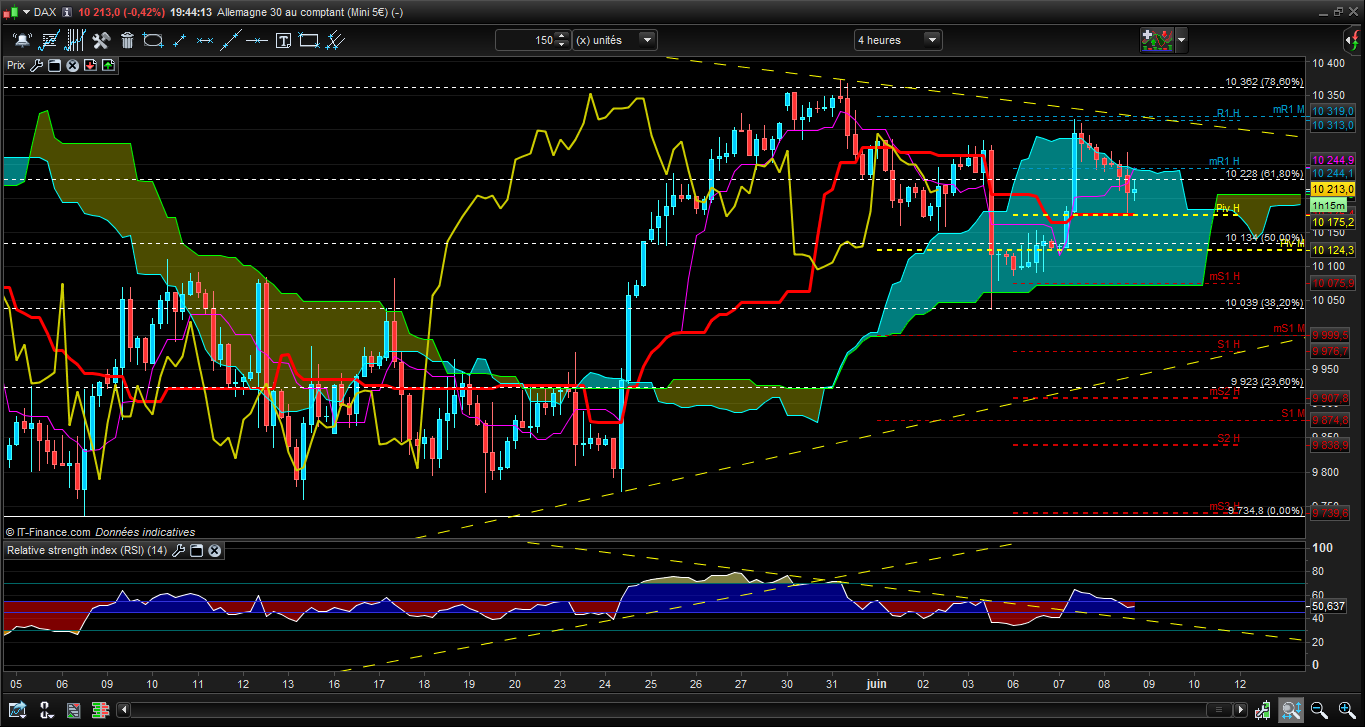Select the rectangle drawing tool
The width and height of the screenshot is (1365, 727).
[309, 40]
